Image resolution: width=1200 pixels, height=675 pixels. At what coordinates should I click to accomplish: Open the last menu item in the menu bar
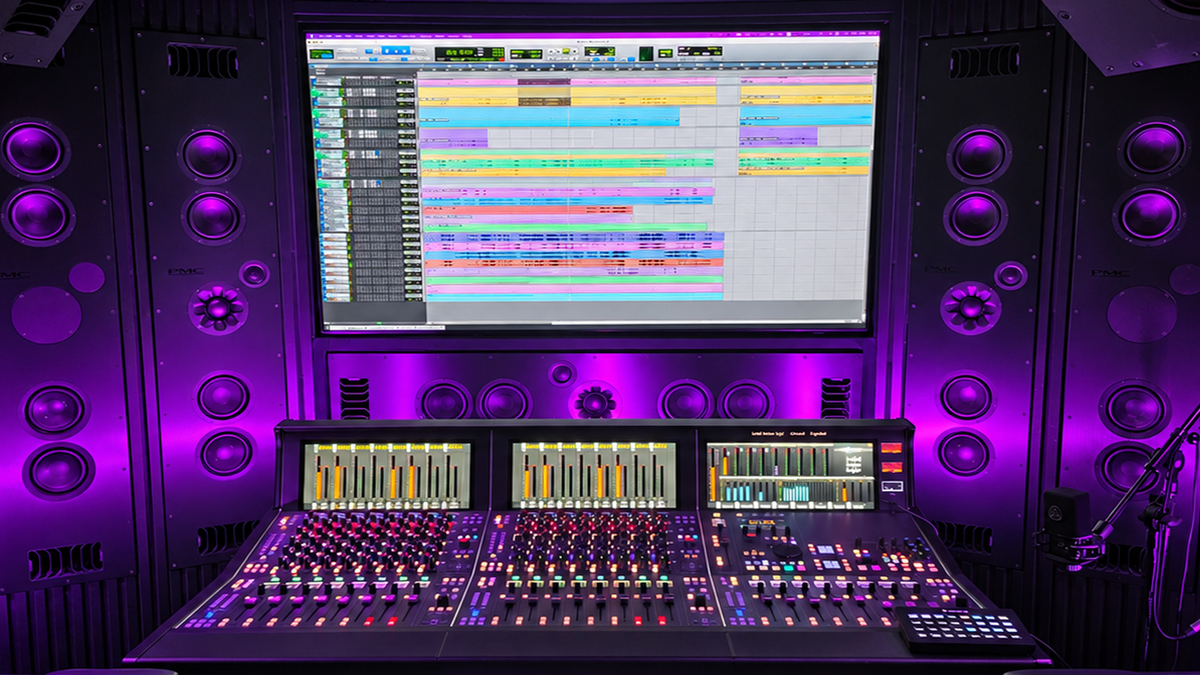[468, 37]
